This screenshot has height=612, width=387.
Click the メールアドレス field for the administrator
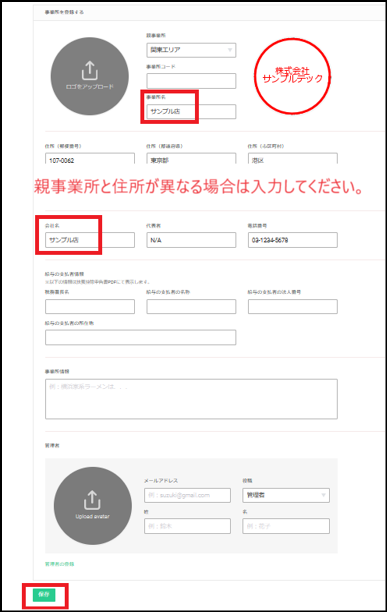187,495
